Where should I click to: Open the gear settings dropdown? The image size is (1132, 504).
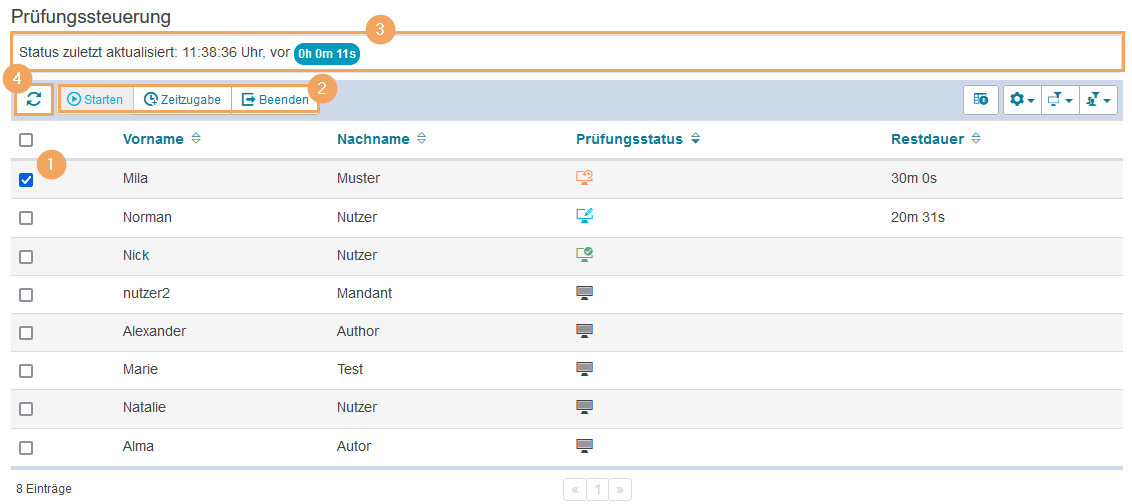pyautogui.click(x=1022, y=100)
